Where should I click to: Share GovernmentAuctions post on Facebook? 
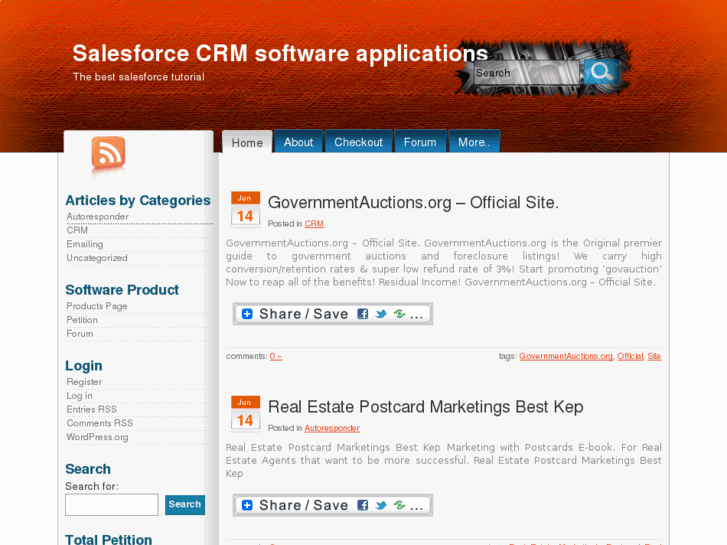pyautogui.click(x=363, y=314)
